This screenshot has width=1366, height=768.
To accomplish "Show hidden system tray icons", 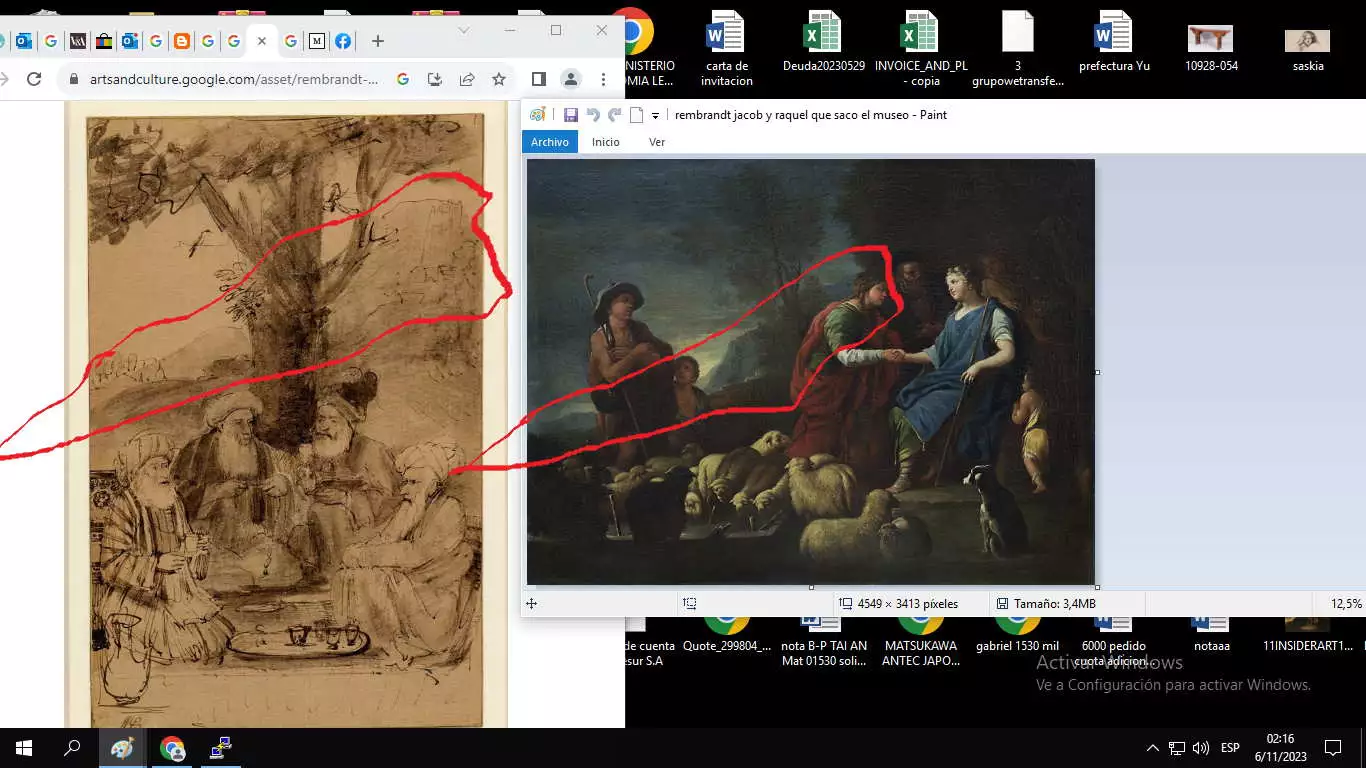I will 1152,748.
